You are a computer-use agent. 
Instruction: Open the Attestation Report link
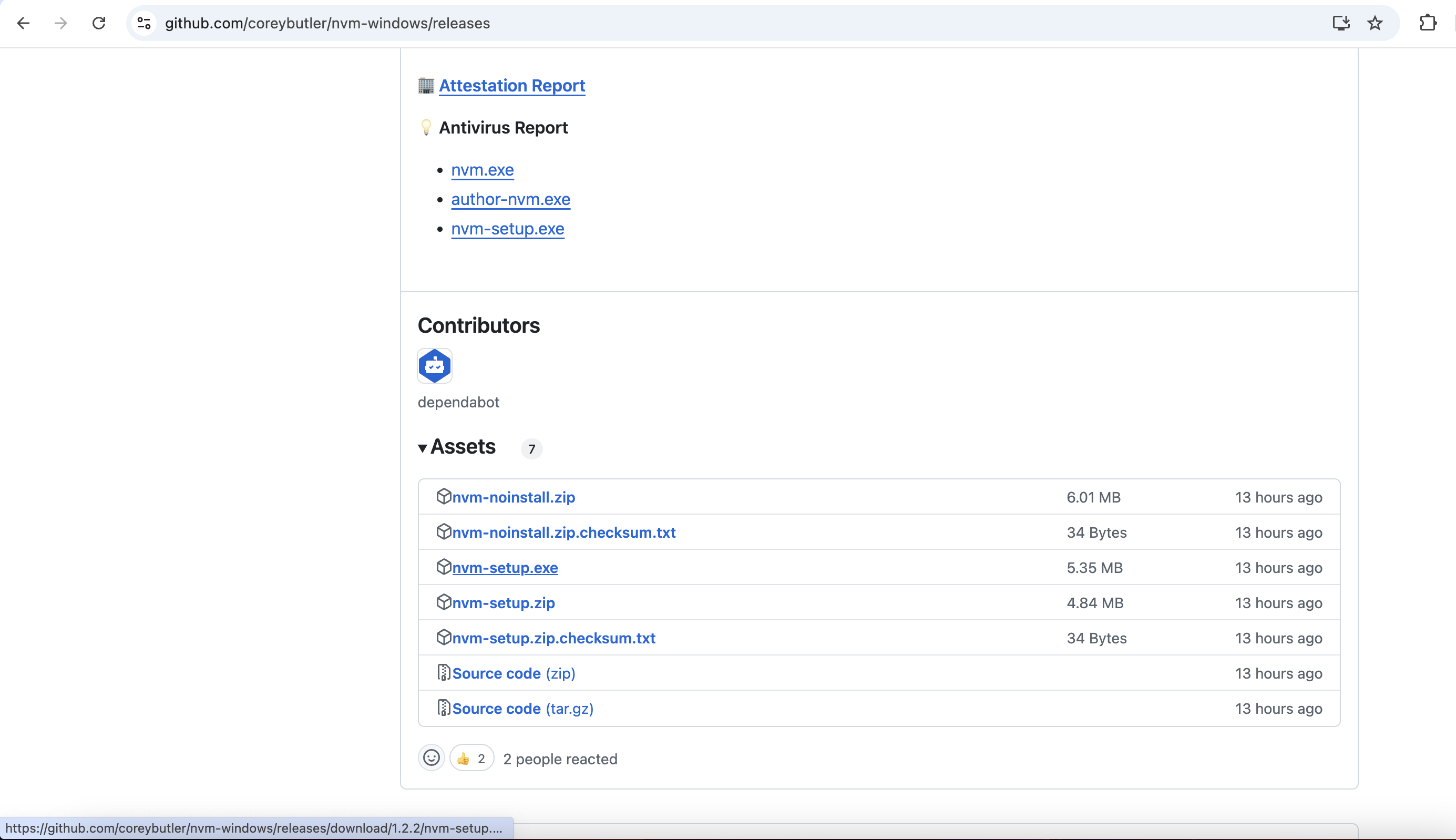(x=511, y=85)
